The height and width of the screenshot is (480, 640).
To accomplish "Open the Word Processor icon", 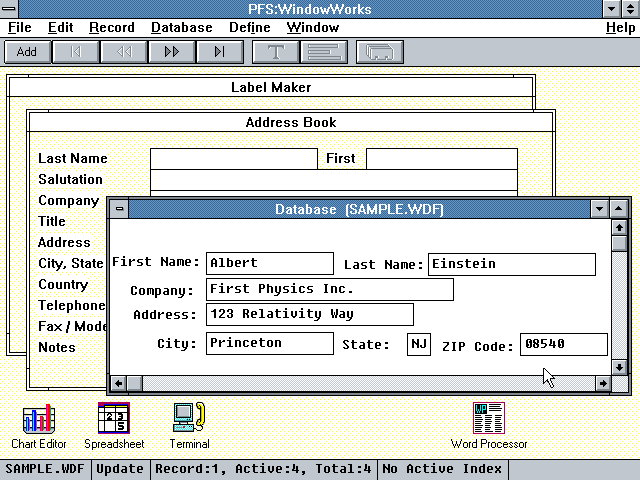I will (489, 426).
